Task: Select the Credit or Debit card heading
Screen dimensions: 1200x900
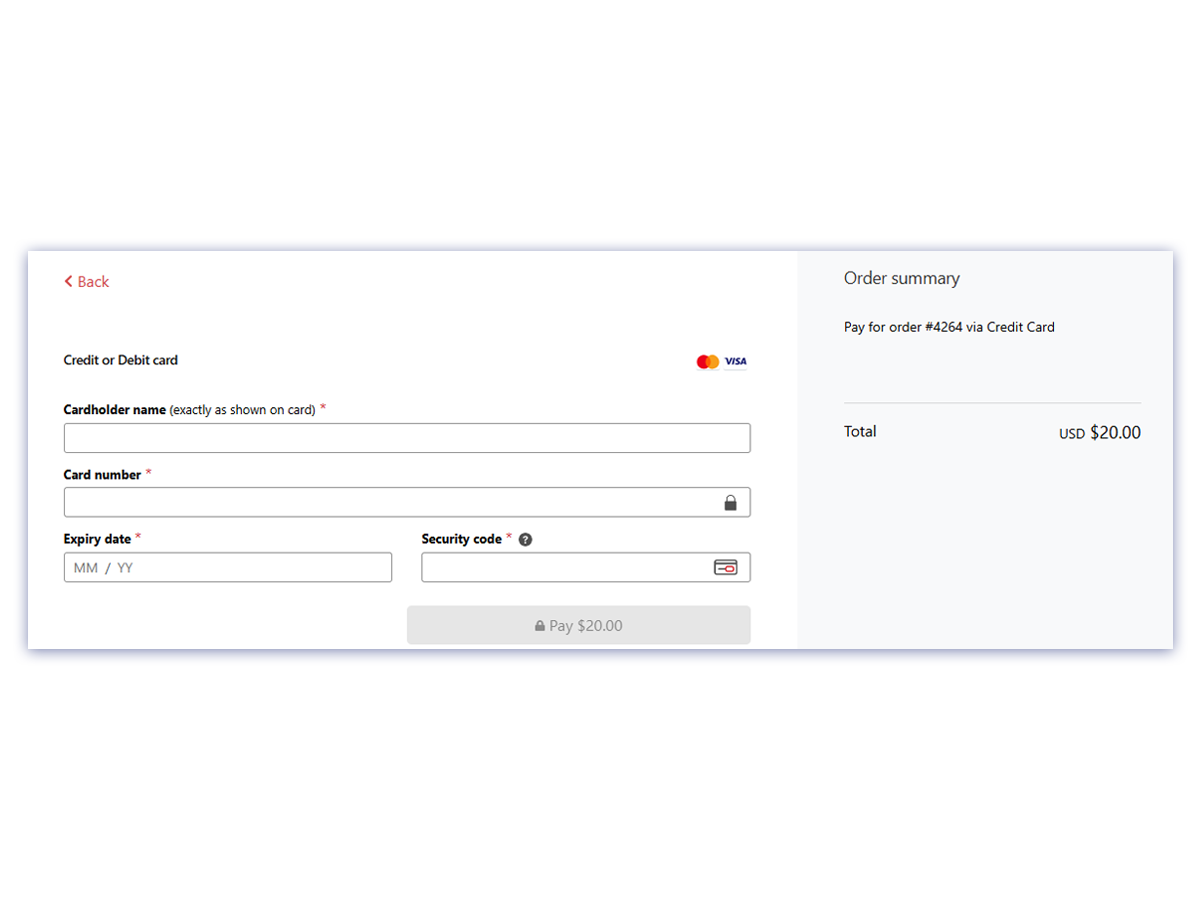Action: 120,360
